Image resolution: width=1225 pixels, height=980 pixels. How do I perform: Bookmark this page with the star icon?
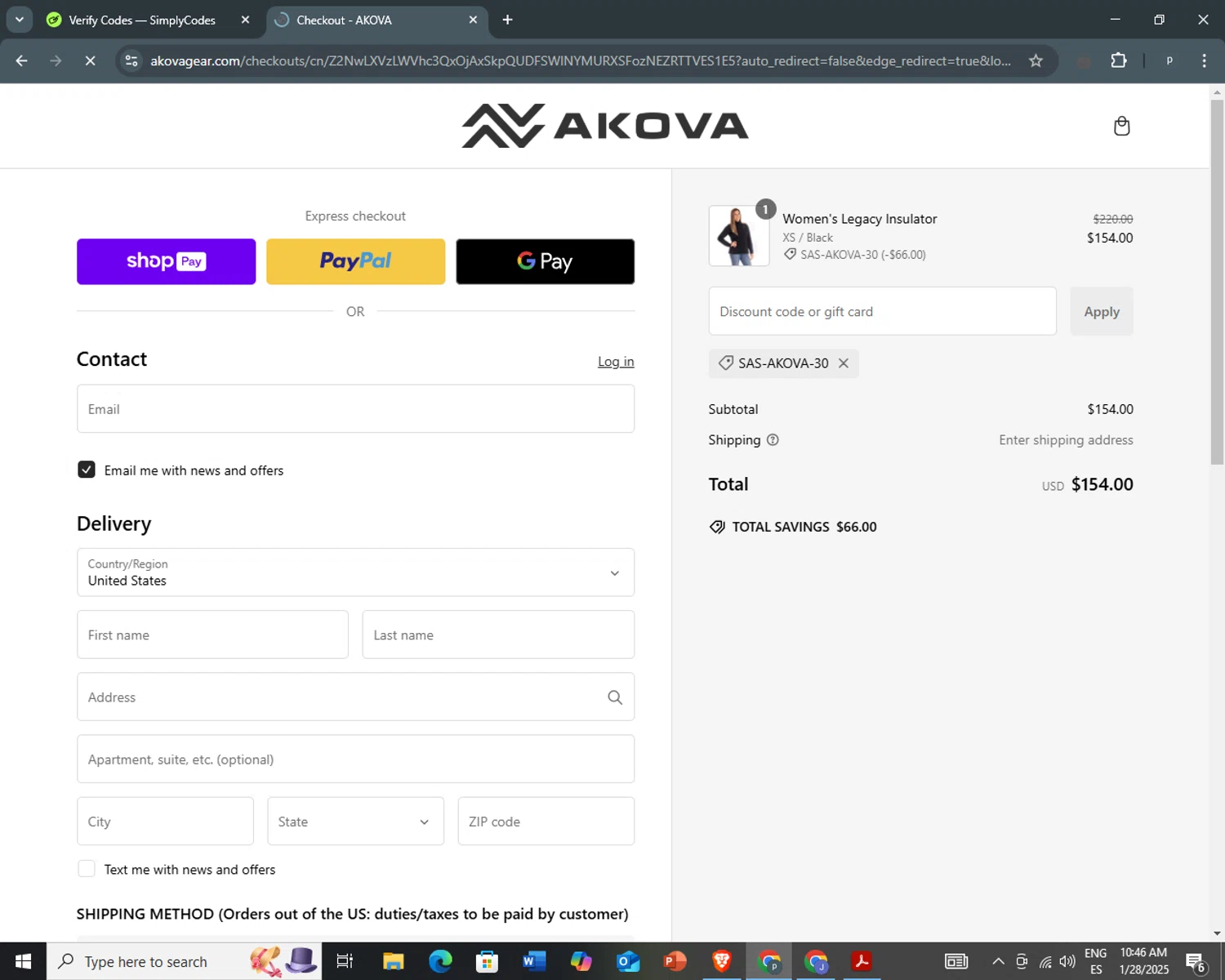click(x=1036, y=61)
